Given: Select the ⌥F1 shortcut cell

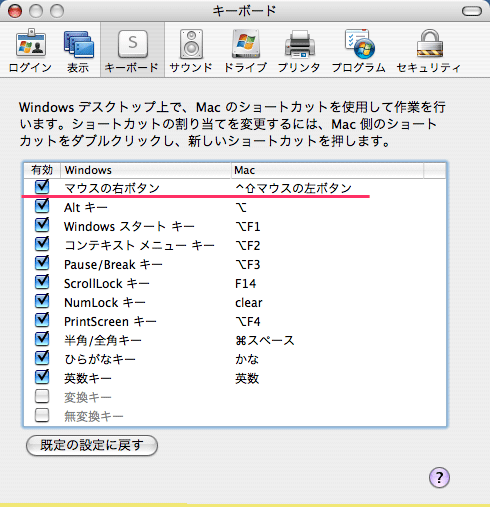Looking at the screenshot, I should pos(248,227).
